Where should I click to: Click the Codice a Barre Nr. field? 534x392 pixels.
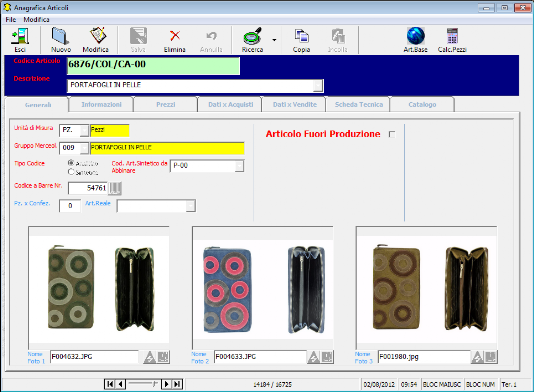88,188
